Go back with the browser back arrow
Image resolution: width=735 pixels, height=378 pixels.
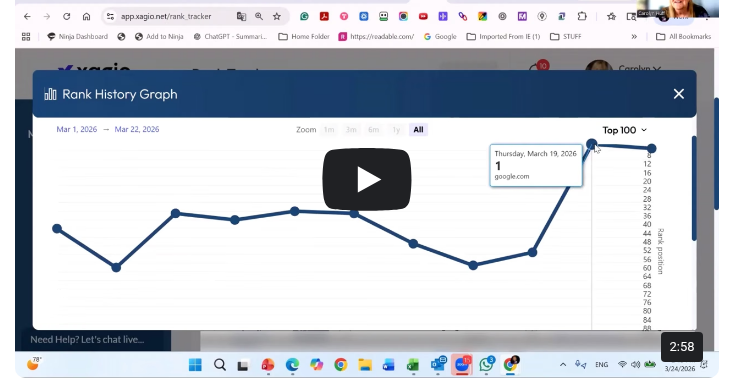point(27,16)
